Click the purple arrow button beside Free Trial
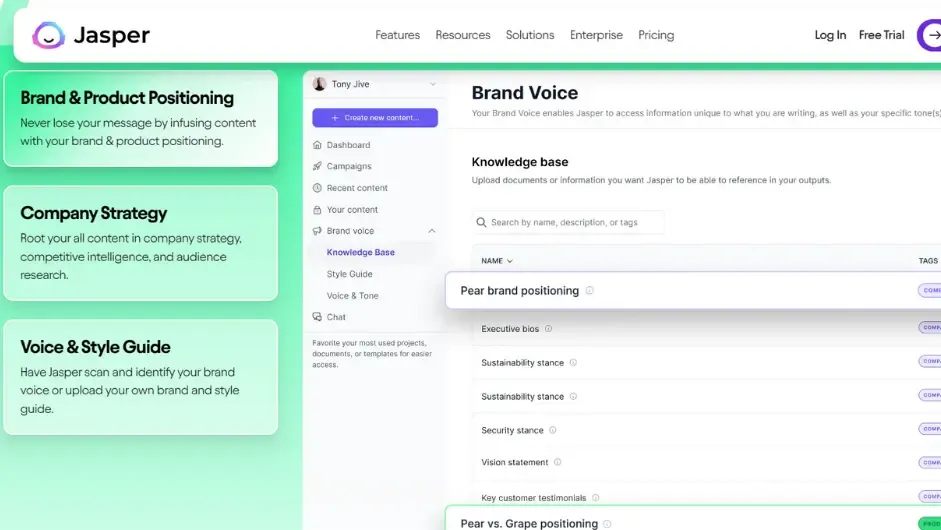Screen dimensions: 941x530 (x=930, y=35)
